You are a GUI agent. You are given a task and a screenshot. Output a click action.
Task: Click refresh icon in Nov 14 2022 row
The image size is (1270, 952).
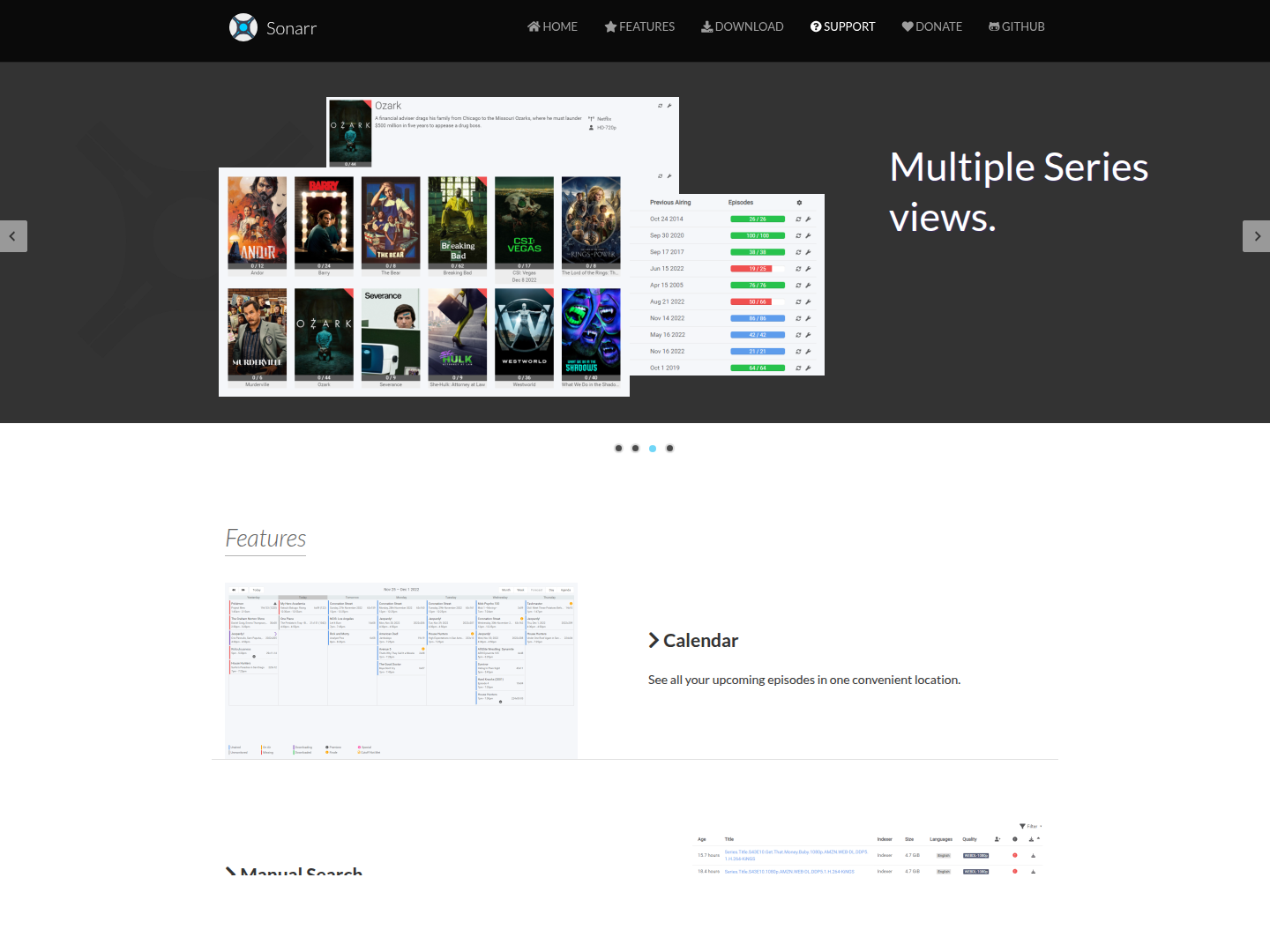pos(799,318)
